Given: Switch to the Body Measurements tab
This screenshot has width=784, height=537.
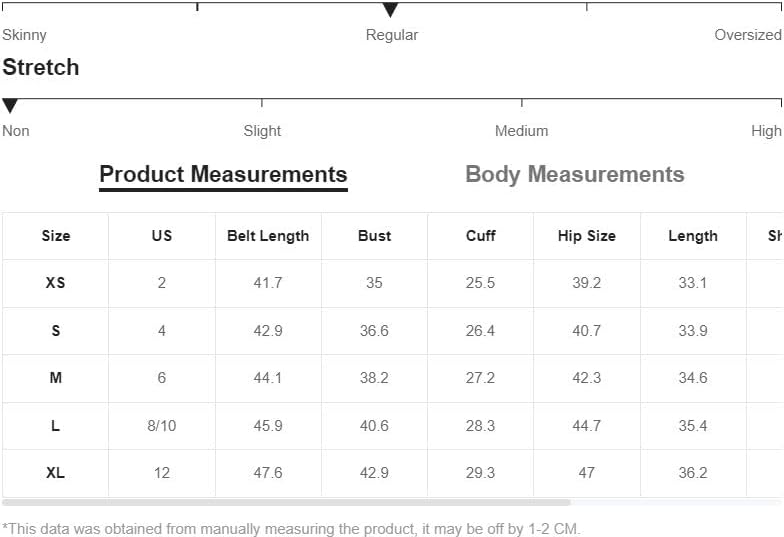Looking at the screenshot, I should (x=574, y=174).
